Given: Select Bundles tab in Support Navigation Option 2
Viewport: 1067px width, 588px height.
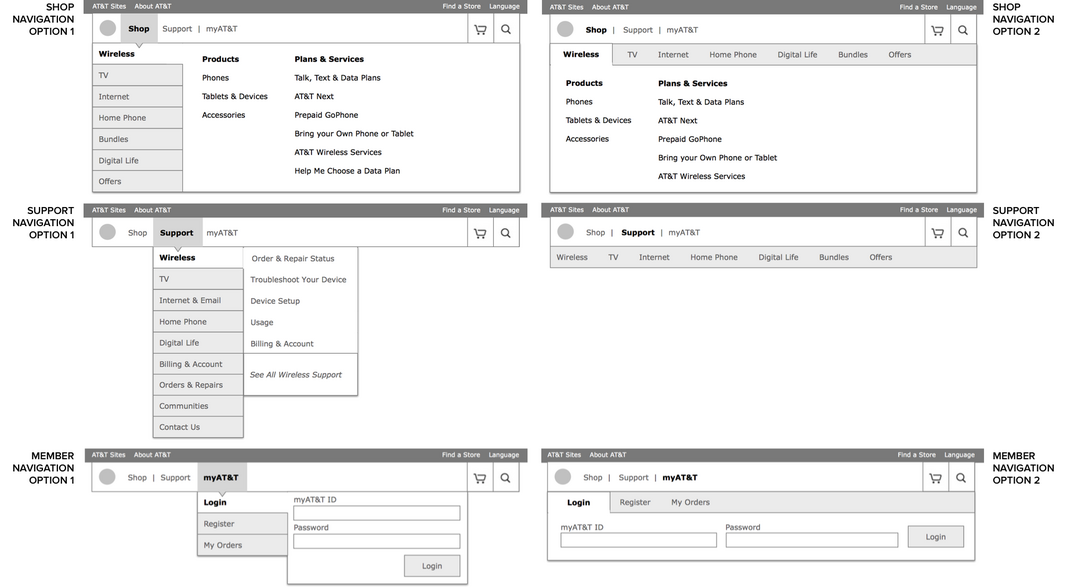Looking at the screenshot, I should (833, 258).
